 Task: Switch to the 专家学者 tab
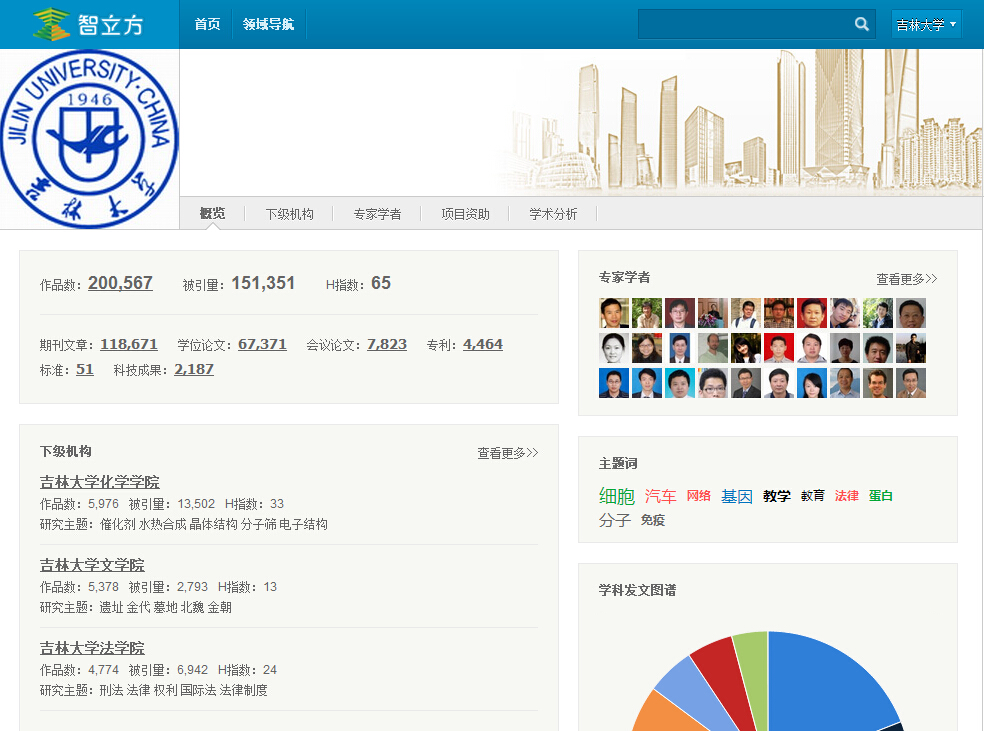pyautogui.click(x=377, y=214)
